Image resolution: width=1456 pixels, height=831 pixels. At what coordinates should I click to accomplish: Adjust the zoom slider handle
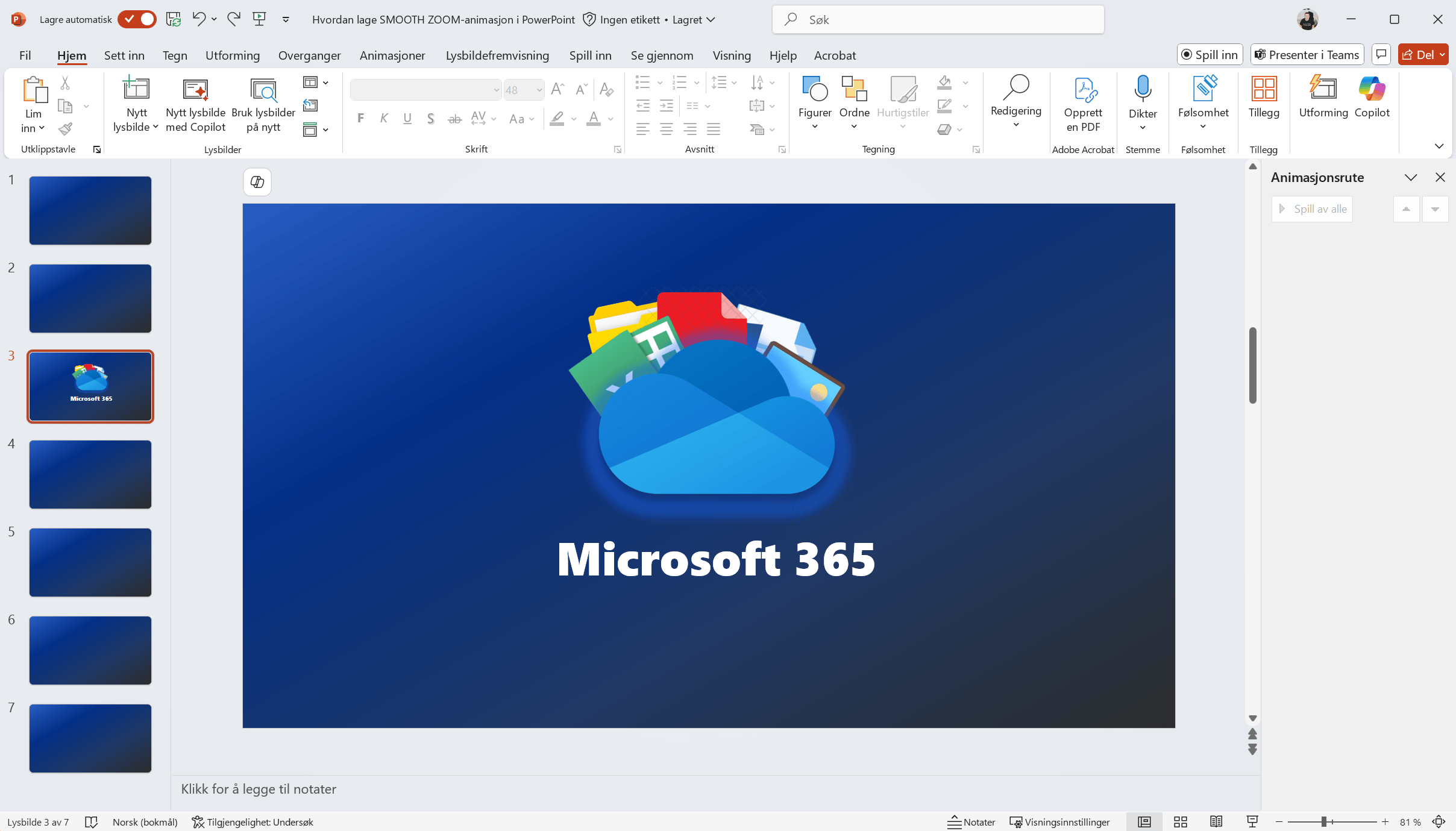[1324, 822]
